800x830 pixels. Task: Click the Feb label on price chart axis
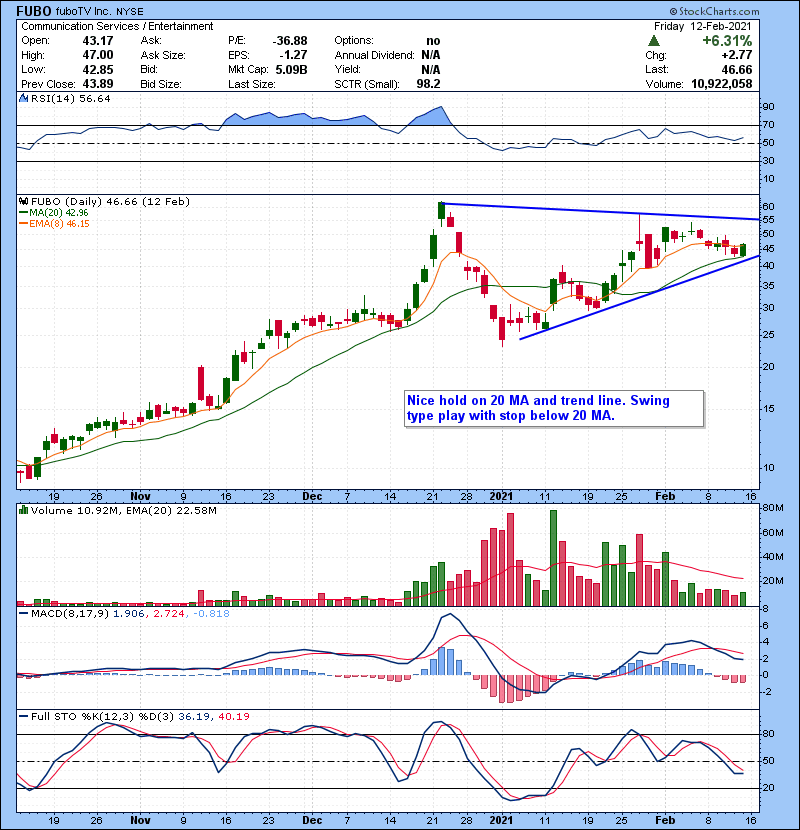coord(665,496)
